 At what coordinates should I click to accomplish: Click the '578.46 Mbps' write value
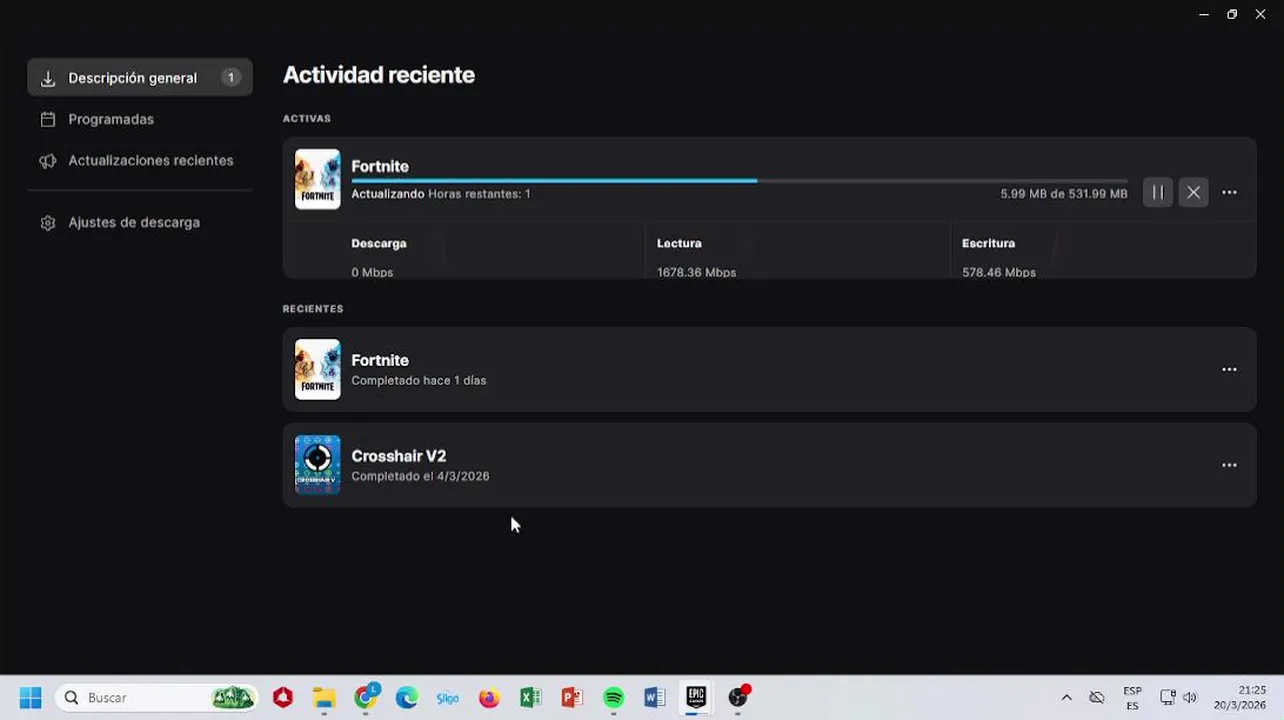point(998,272)
